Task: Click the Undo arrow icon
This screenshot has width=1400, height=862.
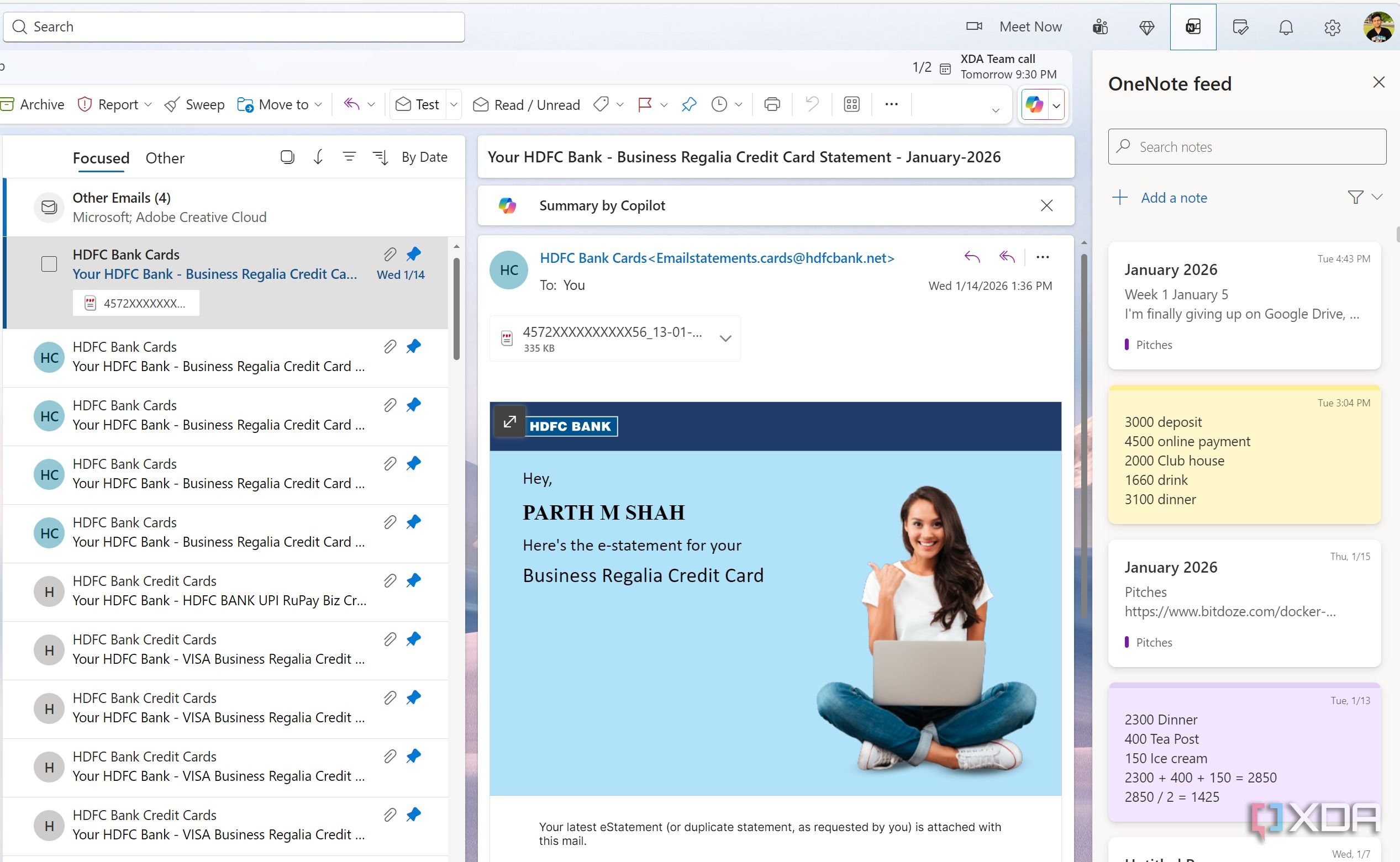Action: point(812,104)
